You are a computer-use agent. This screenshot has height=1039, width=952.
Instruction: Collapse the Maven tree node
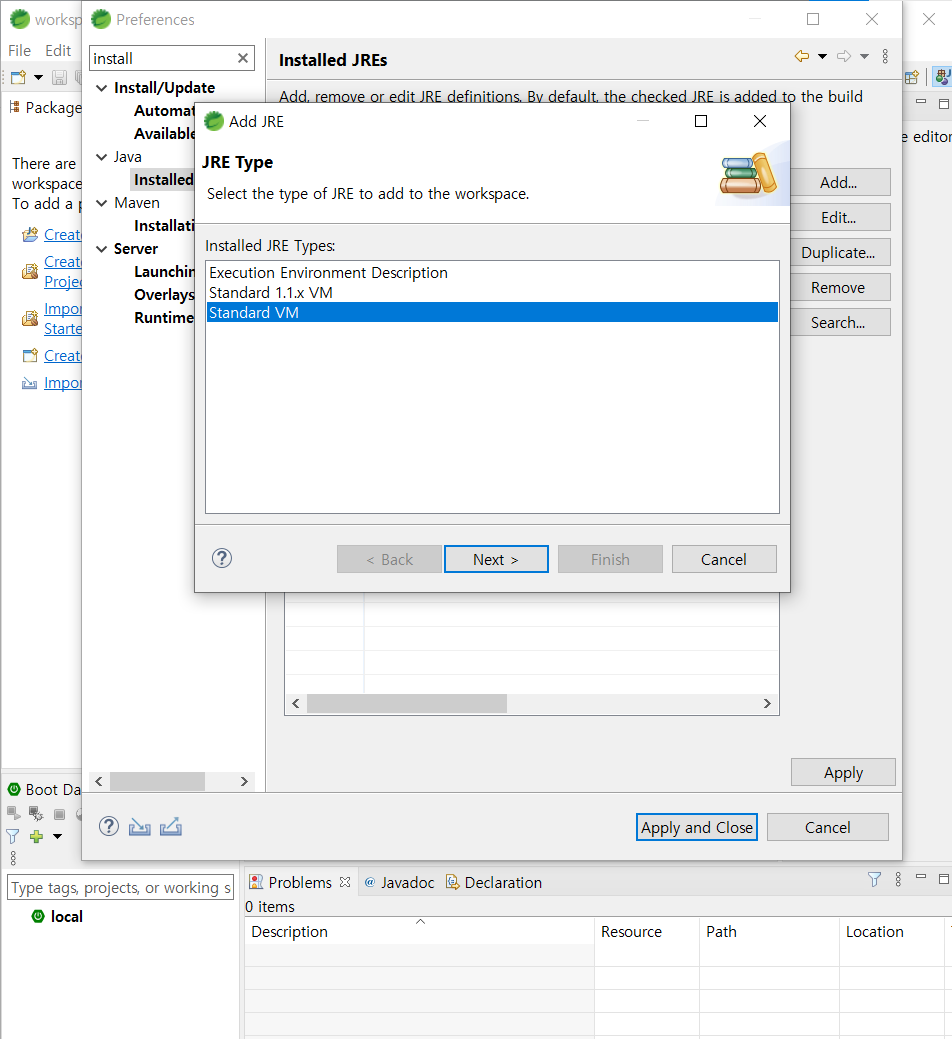click(101, 203)
